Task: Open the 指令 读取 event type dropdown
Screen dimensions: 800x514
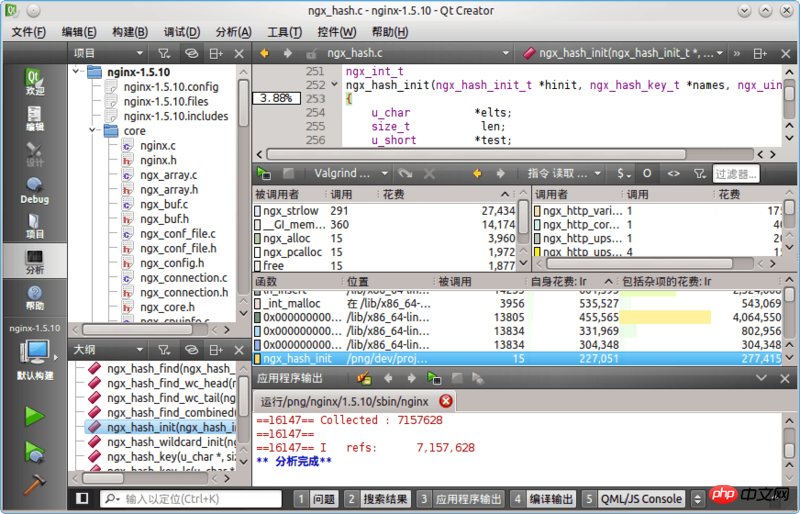Action: click(x=566, y=173)
